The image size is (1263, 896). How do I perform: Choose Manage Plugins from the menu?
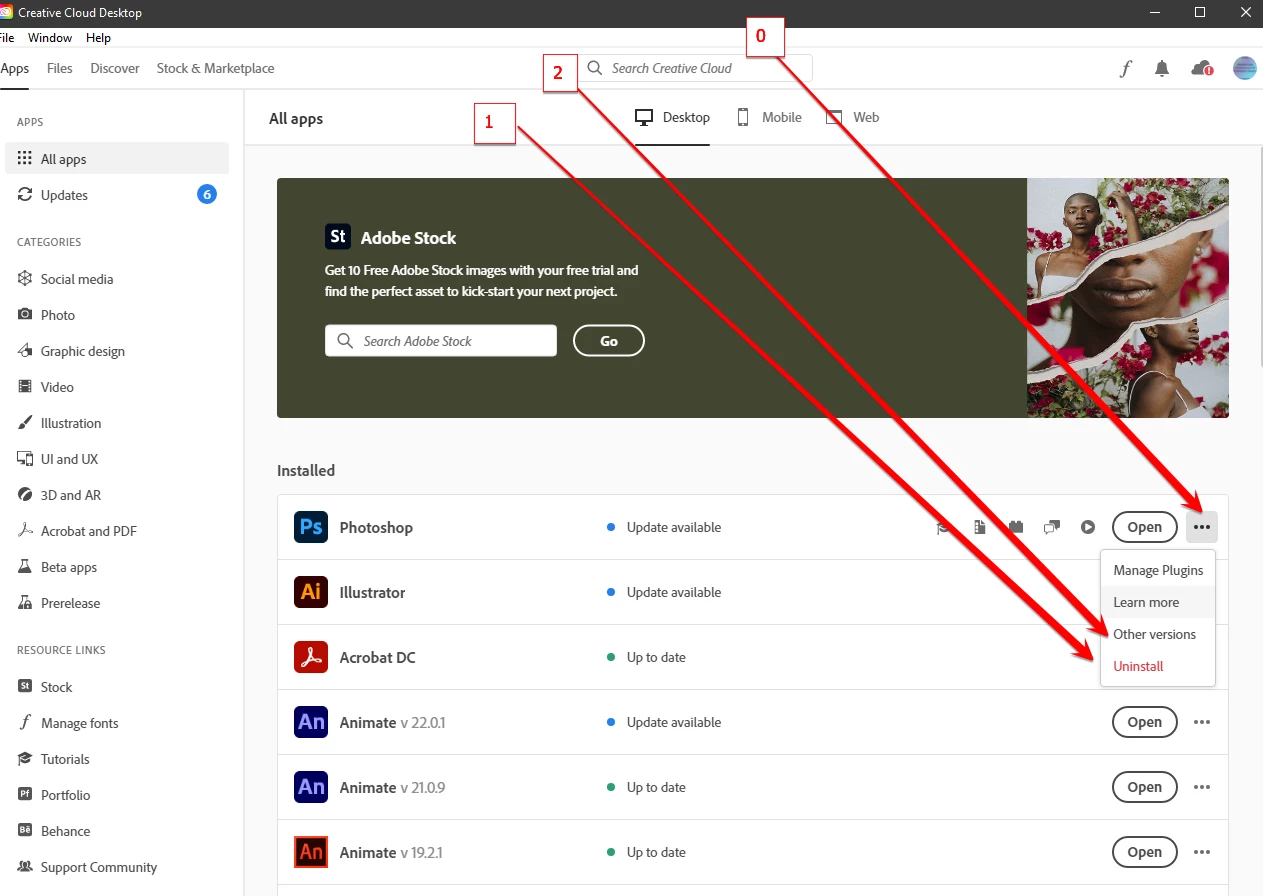click(1158, 570)
